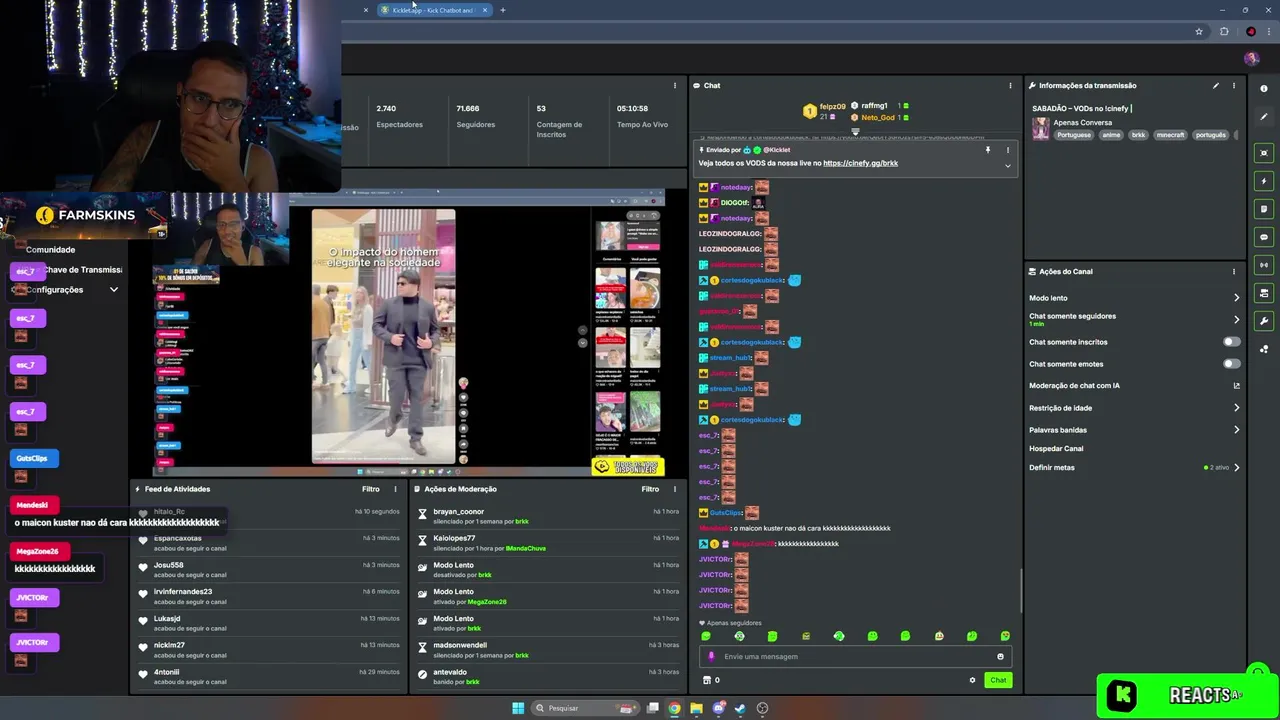This screenshot has width=1280, height=720.
Task: Unpin the pinned Kicklet message
Action: [988, 150]
